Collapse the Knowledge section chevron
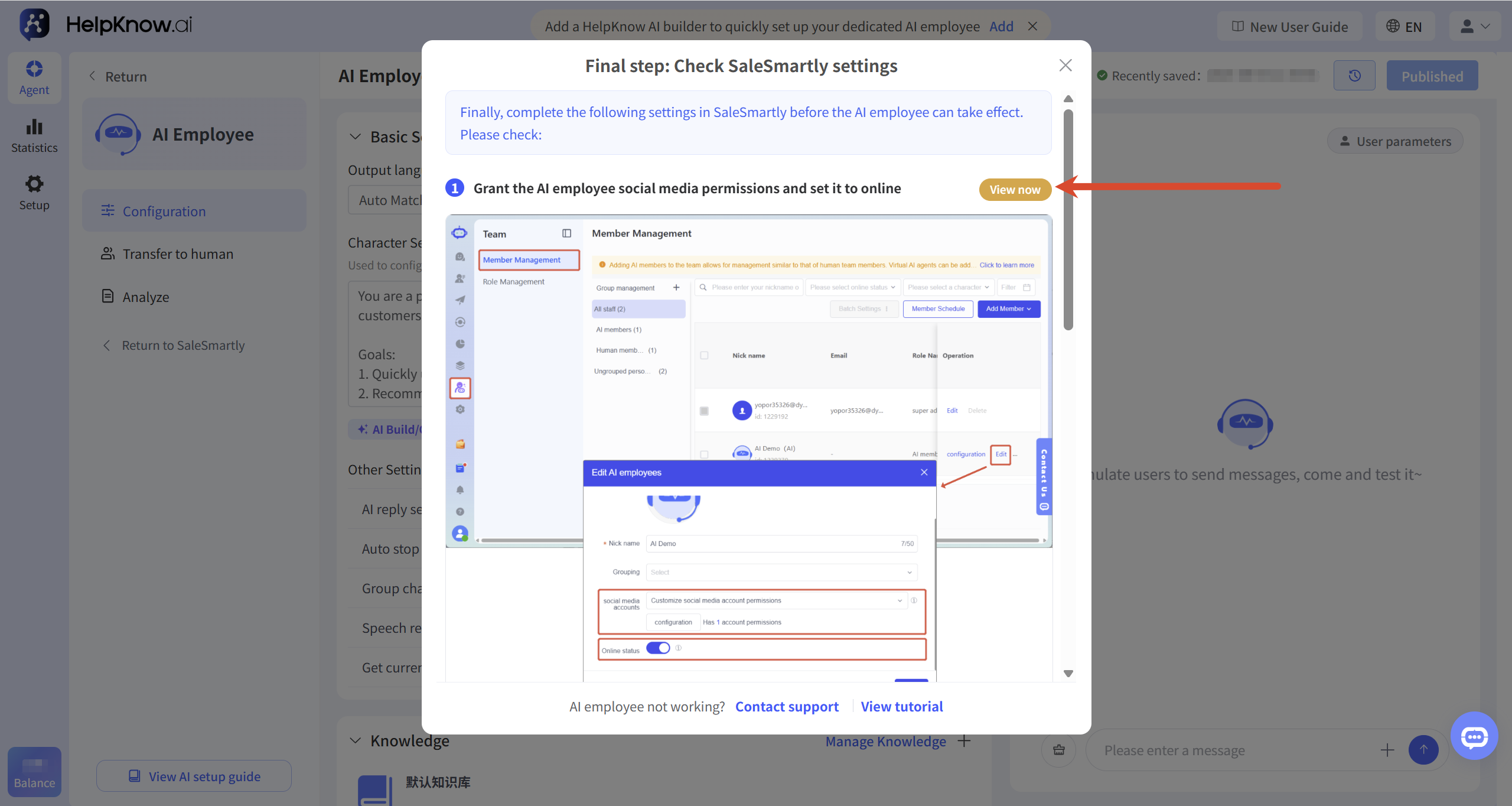1512x806 pixels. point(355,740)
